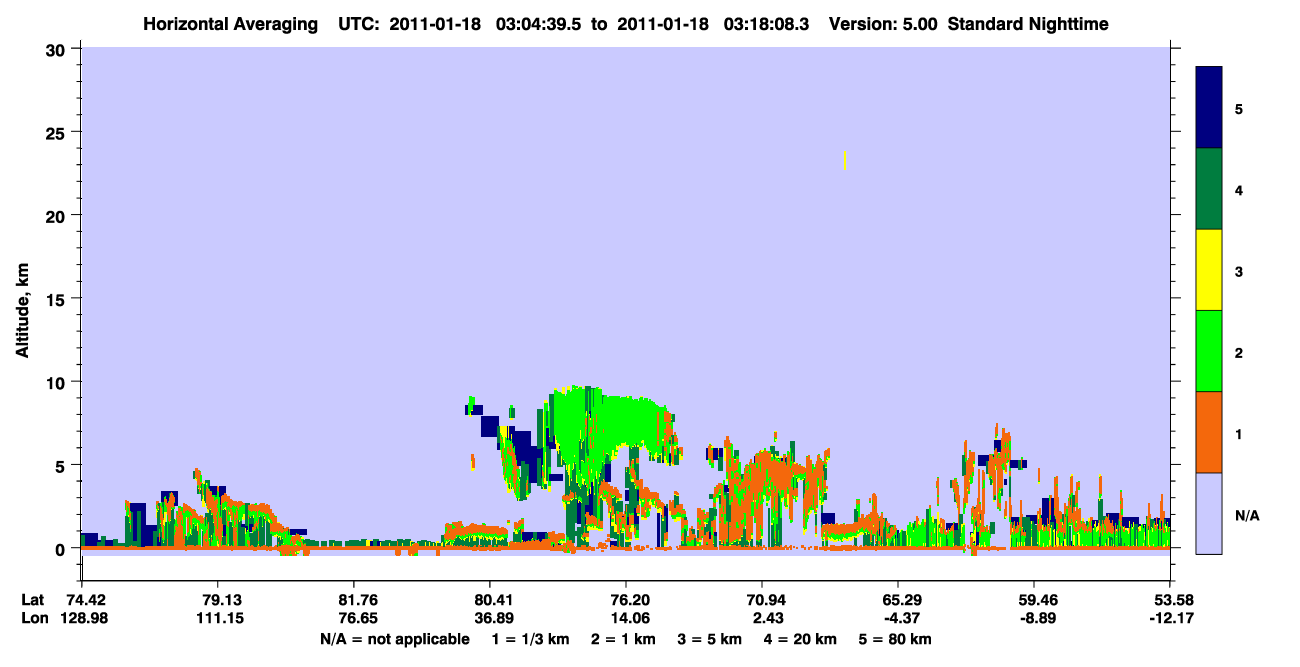
Task: Click the y-axis tick label 0
Action: pos(62,549)
